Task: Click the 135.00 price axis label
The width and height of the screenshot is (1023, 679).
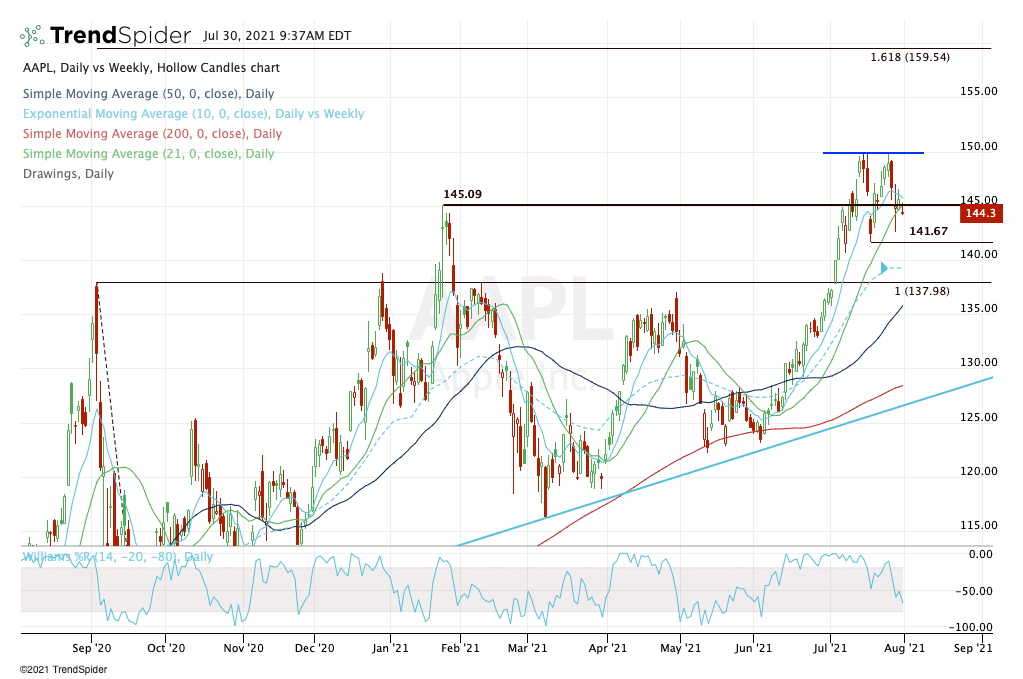Action: (978, 309)
